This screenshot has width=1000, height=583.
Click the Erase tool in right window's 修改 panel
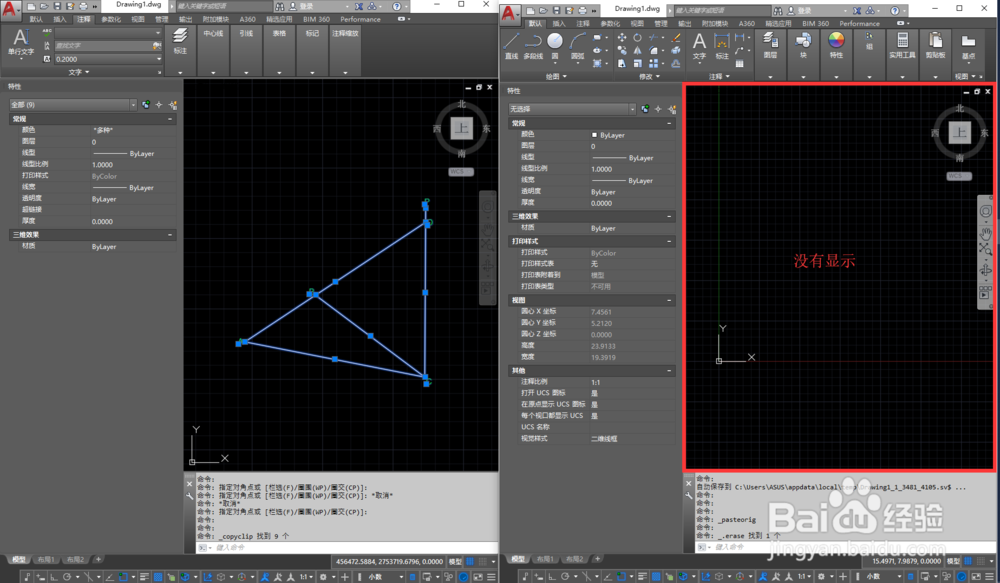675,38
